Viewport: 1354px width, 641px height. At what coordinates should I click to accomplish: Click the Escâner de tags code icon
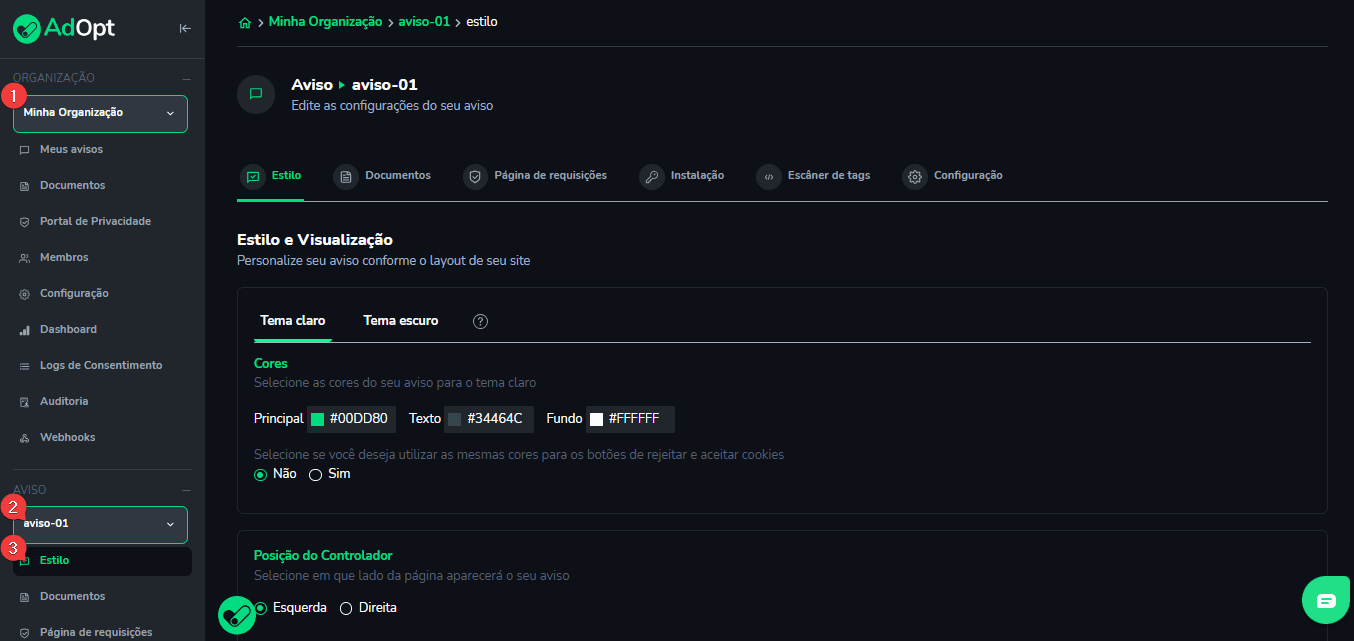pos(769,176)
